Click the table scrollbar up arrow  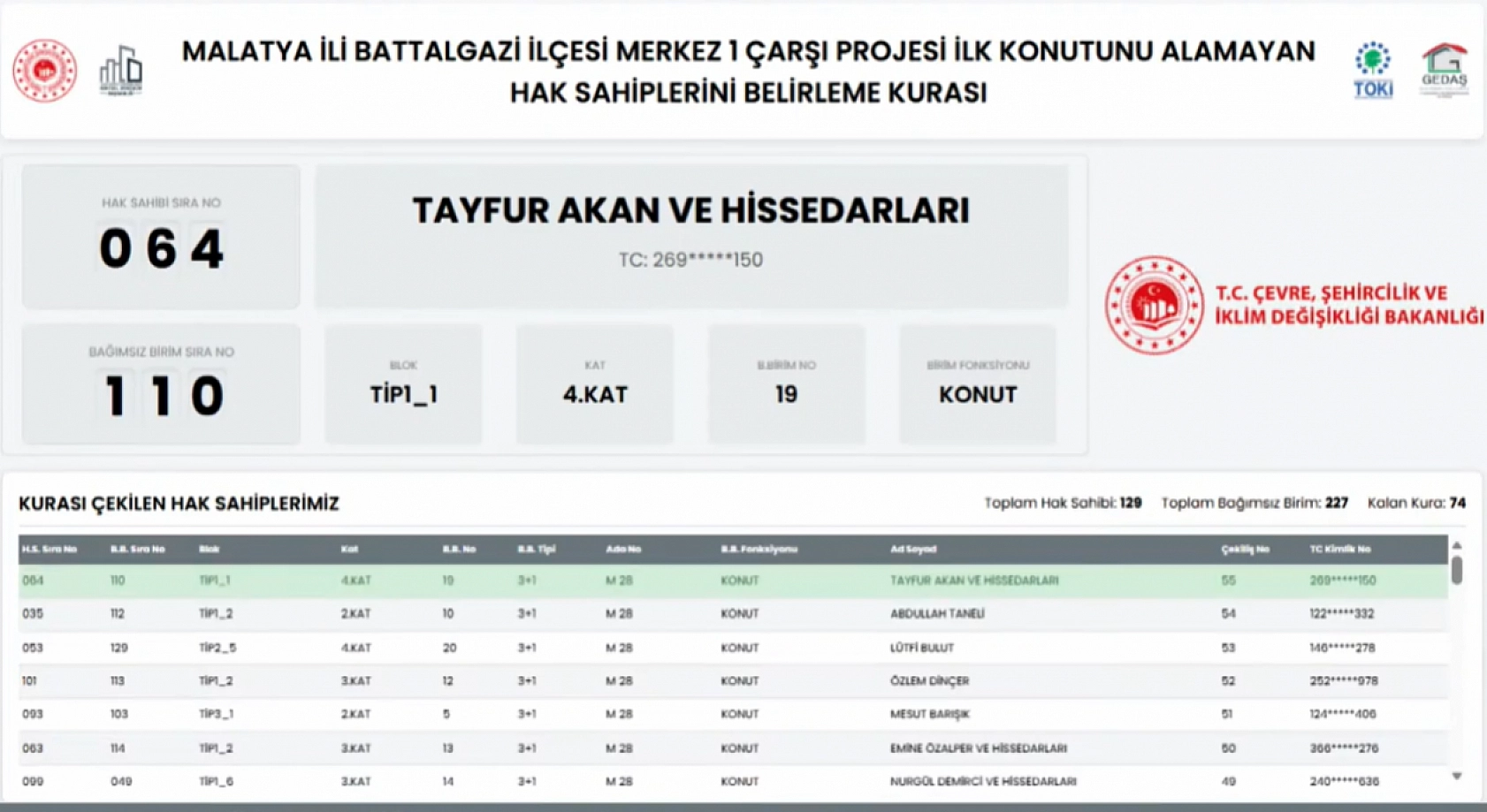[1457, 546]
